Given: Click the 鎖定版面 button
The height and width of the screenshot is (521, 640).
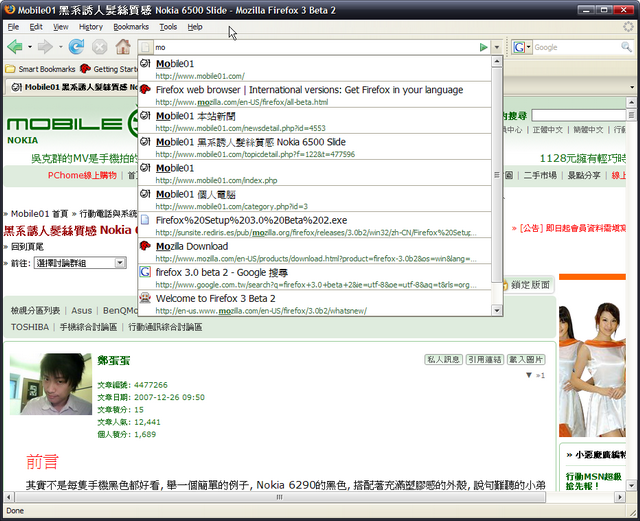Looking at the screenshot, I should (x=527, y=285).
